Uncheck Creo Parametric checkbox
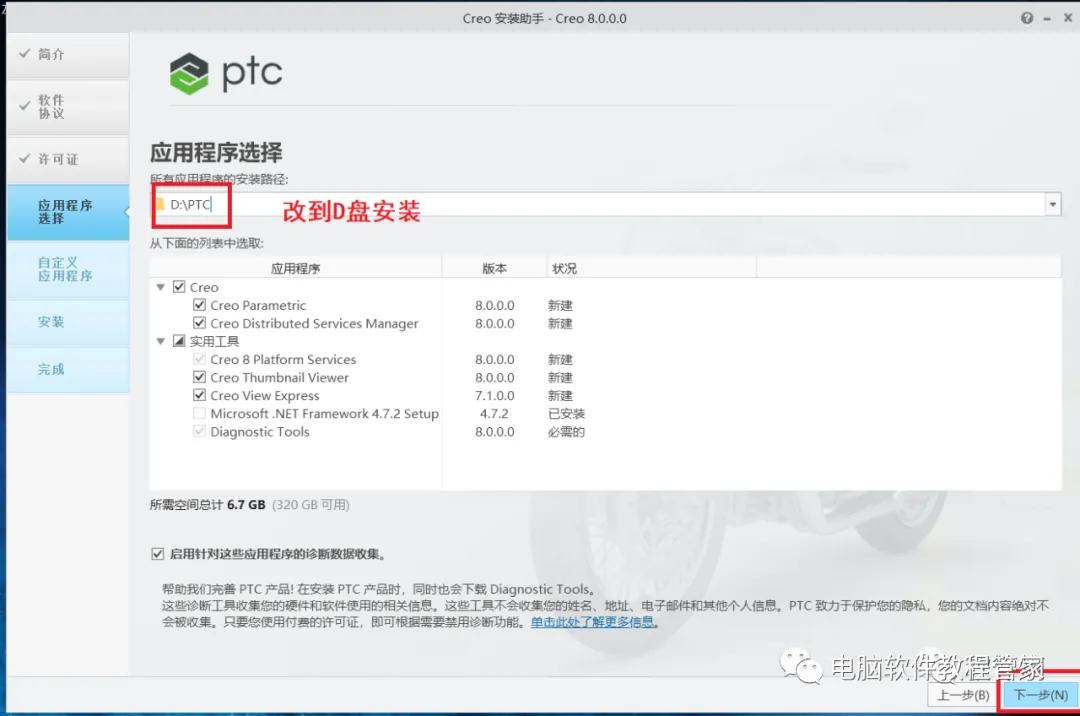The image size is (1080, 716). [200, 305]
